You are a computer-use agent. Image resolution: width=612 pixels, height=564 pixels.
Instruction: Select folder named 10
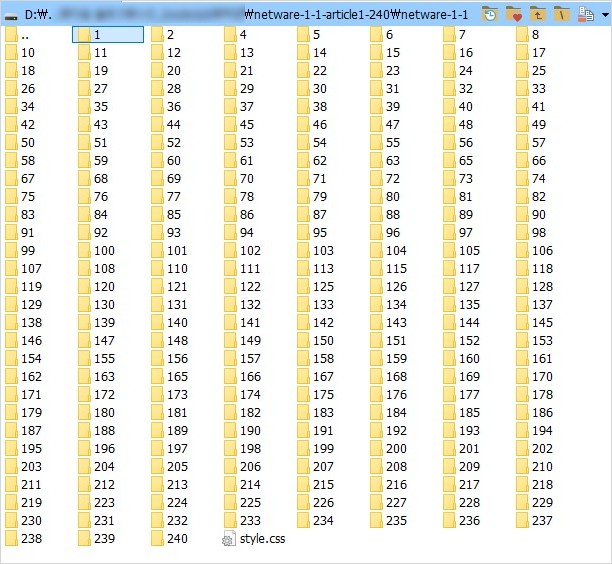(x=20, y=53)
